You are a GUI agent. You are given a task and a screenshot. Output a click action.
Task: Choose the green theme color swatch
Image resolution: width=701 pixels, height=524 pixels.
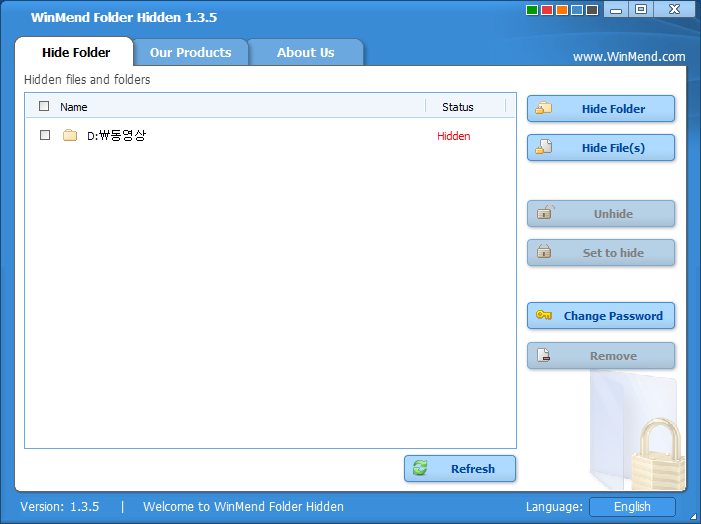click(x=532, y=10)
